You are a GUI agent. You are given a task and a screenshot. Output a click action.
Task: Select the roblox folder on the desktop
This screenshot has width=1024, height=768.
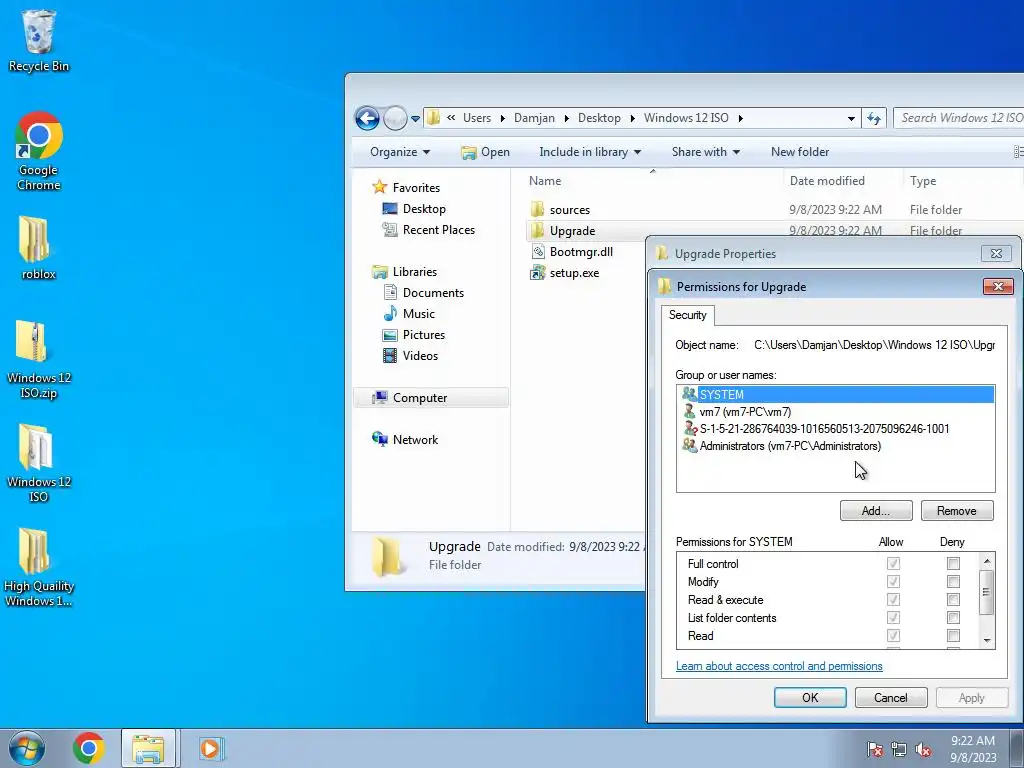[38, 248]
